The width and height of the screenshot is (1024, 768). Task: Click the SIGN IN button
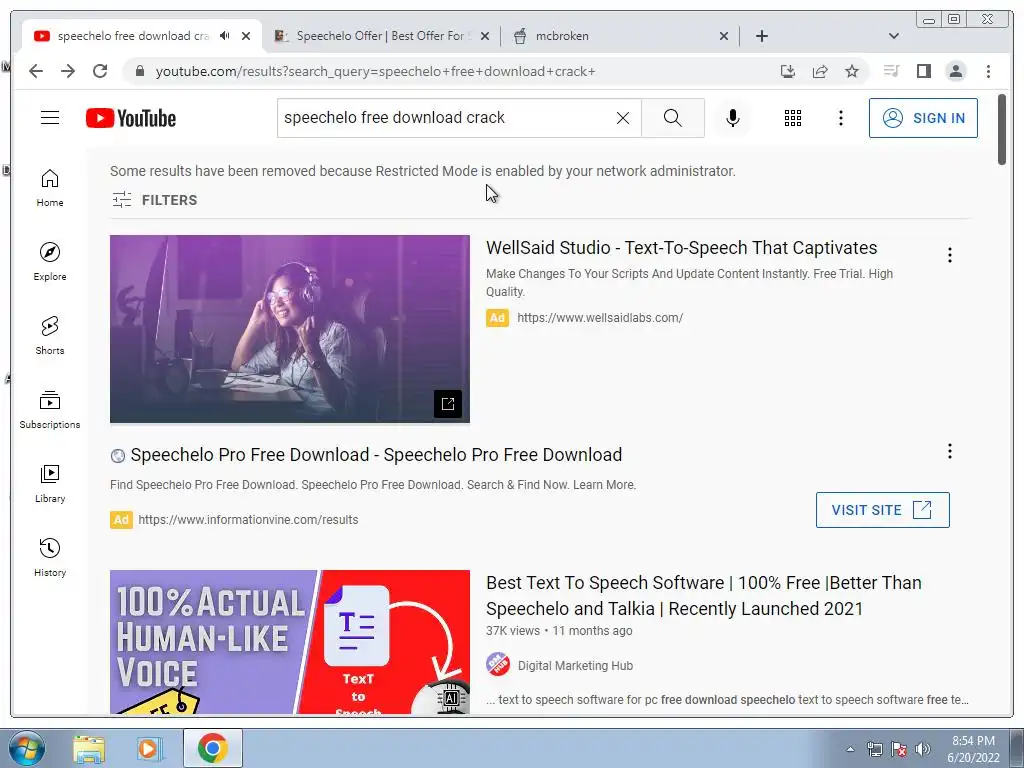923,118
